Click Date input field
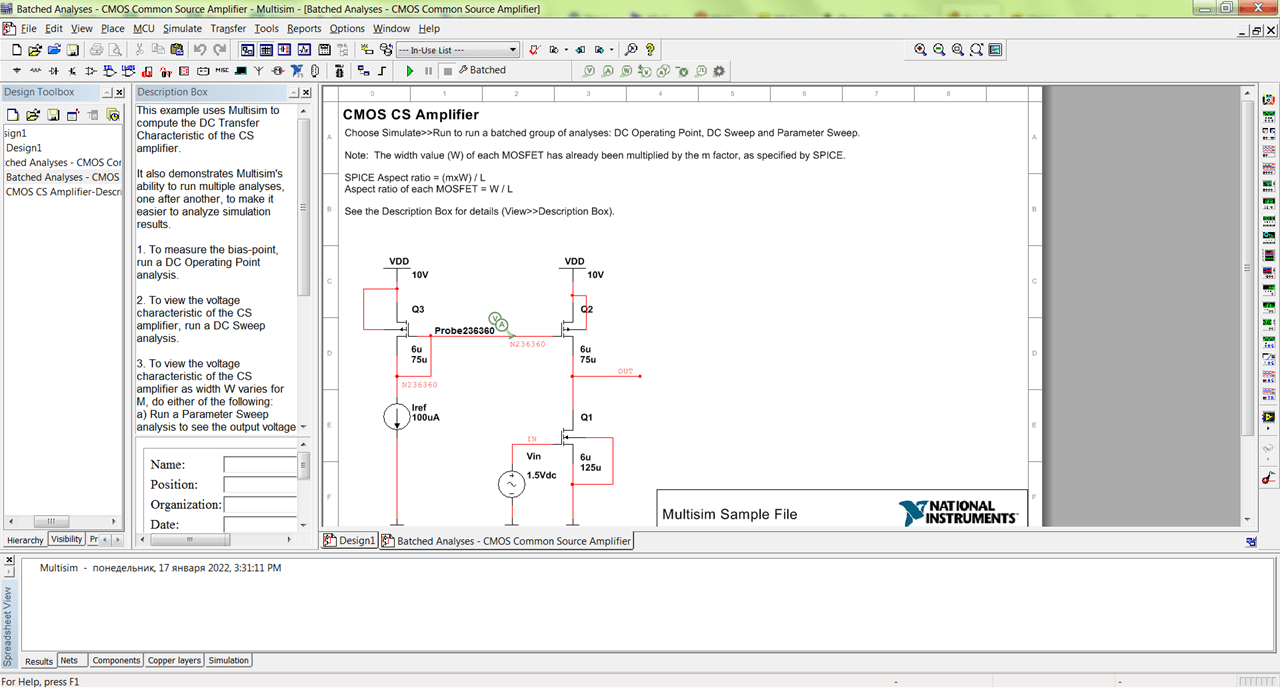The height and width of the screenshot is (688, 1280). [x=260, y=525]
